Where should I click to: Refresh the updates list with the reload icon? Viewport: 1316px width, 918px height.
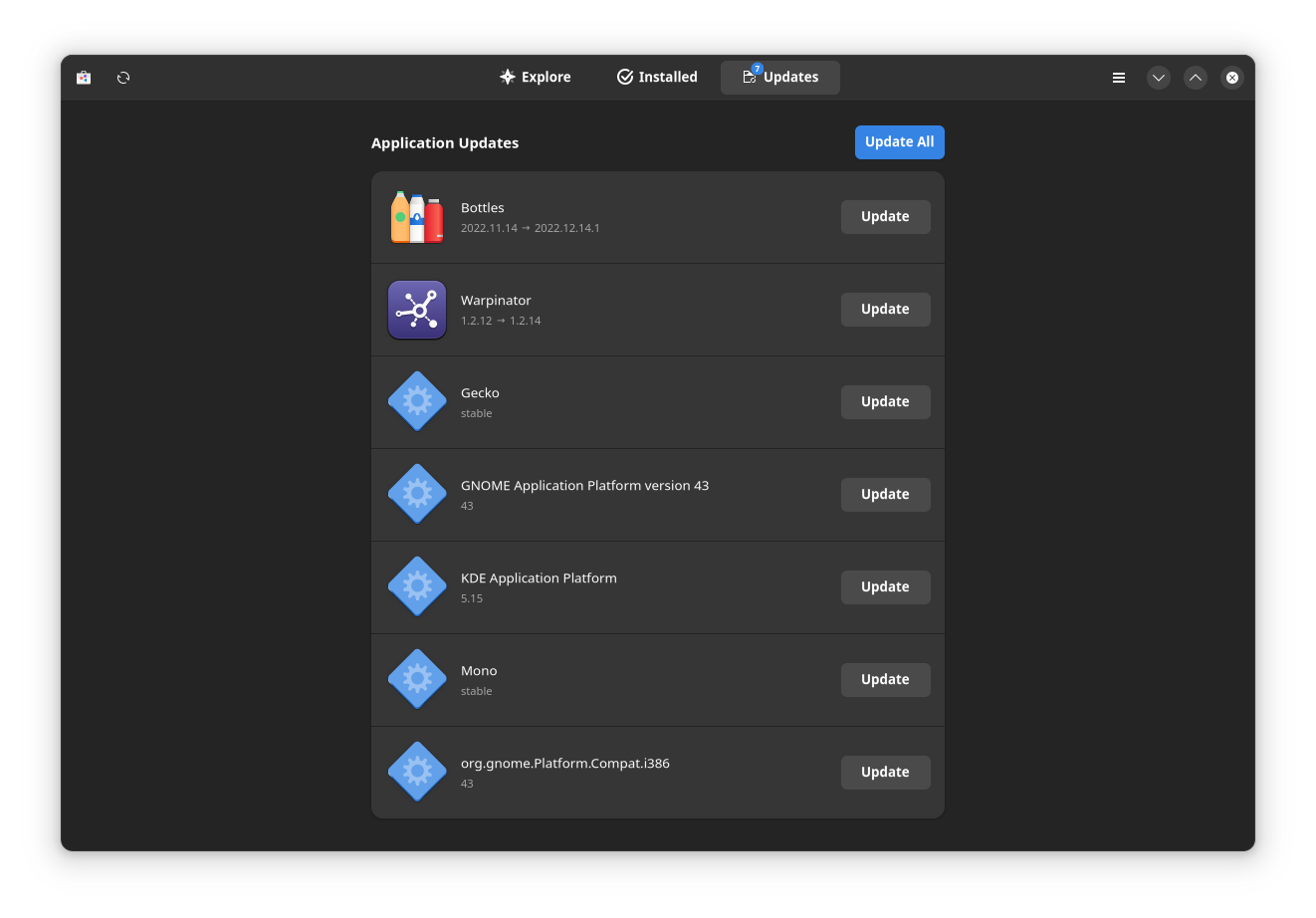point(123,78)
